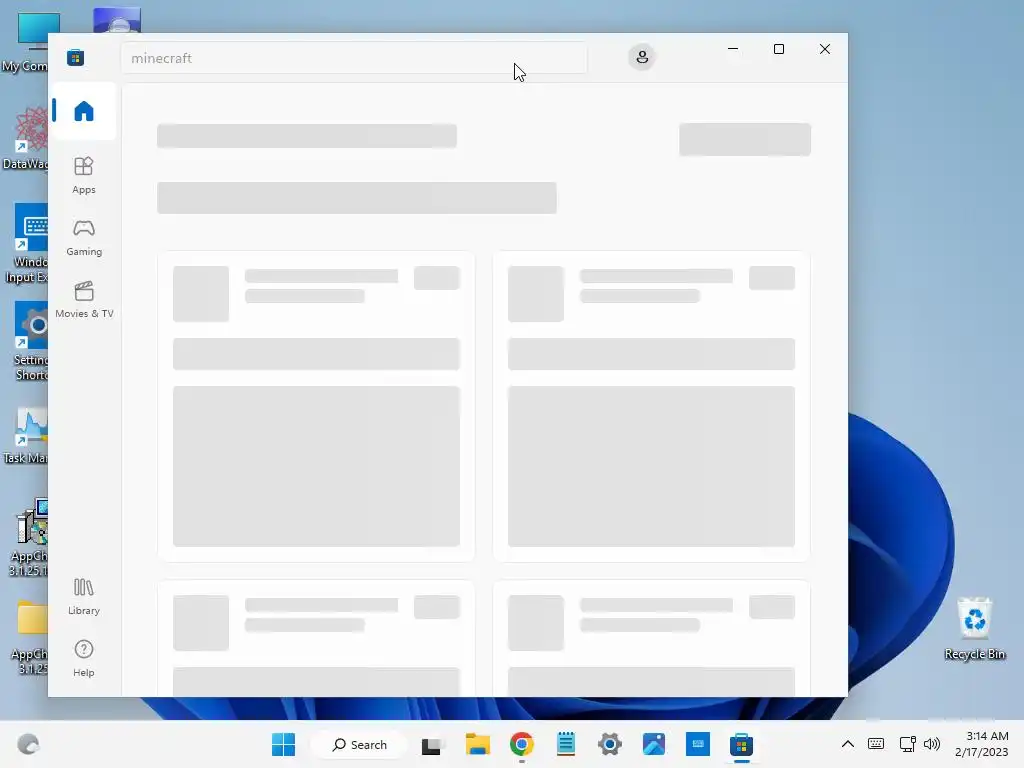This screenshot has height=768, width=1024.
Task: Open the Notepad icon on the taskbar
Action: (x=566, y=744)
